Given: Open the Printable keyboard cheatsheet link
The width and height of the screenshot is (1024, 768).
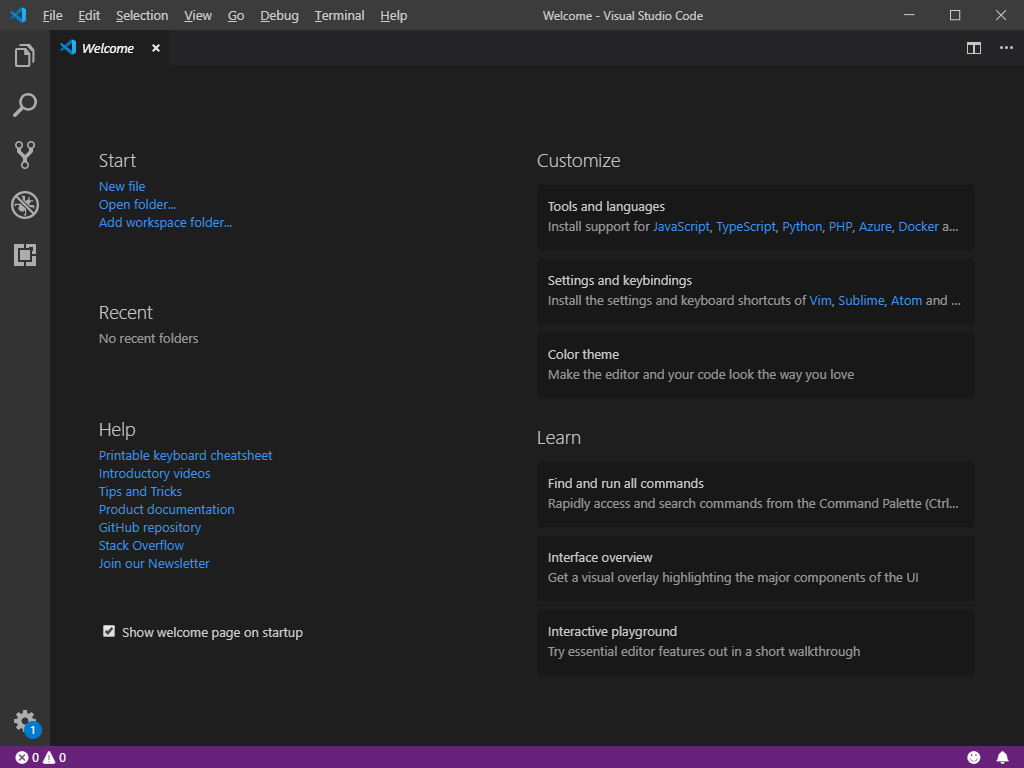Looking at the screenshot, I should pyautogui.click(x=185, y=455).
